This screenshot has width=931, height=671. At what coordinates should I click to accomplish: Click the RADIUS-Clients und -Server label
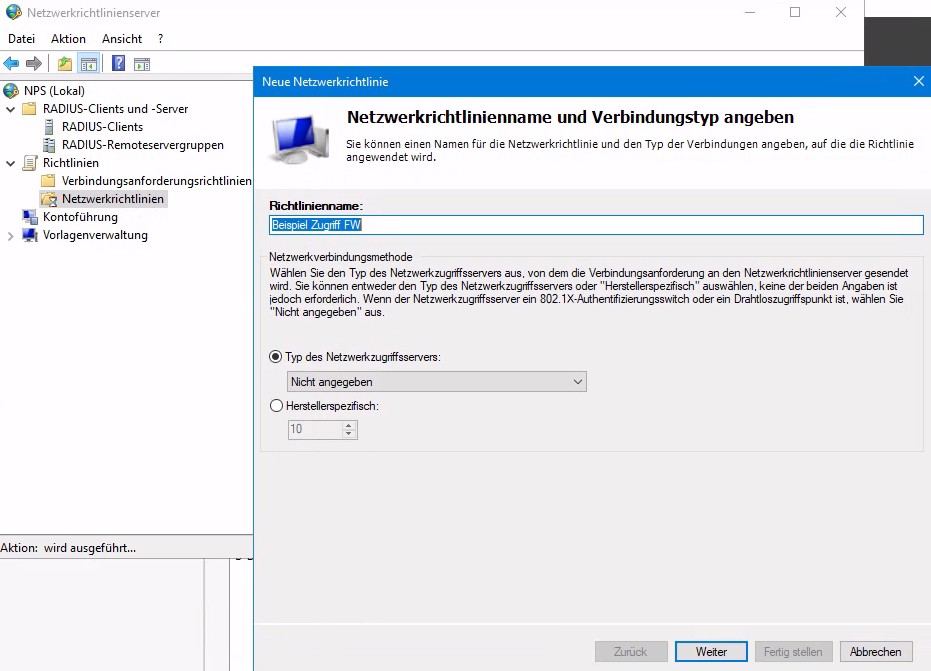(x=115, y=109)
